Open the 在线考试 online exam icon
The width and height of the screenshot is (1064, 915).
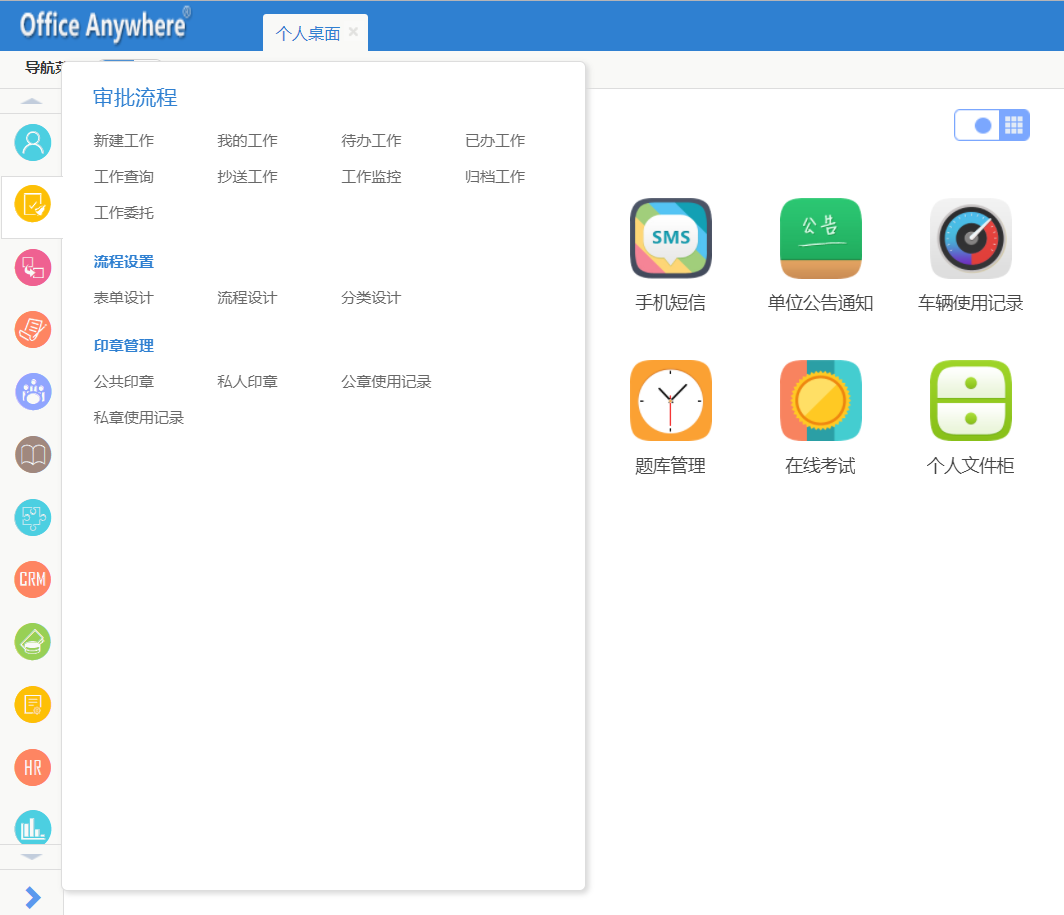(x=820, y=400)
